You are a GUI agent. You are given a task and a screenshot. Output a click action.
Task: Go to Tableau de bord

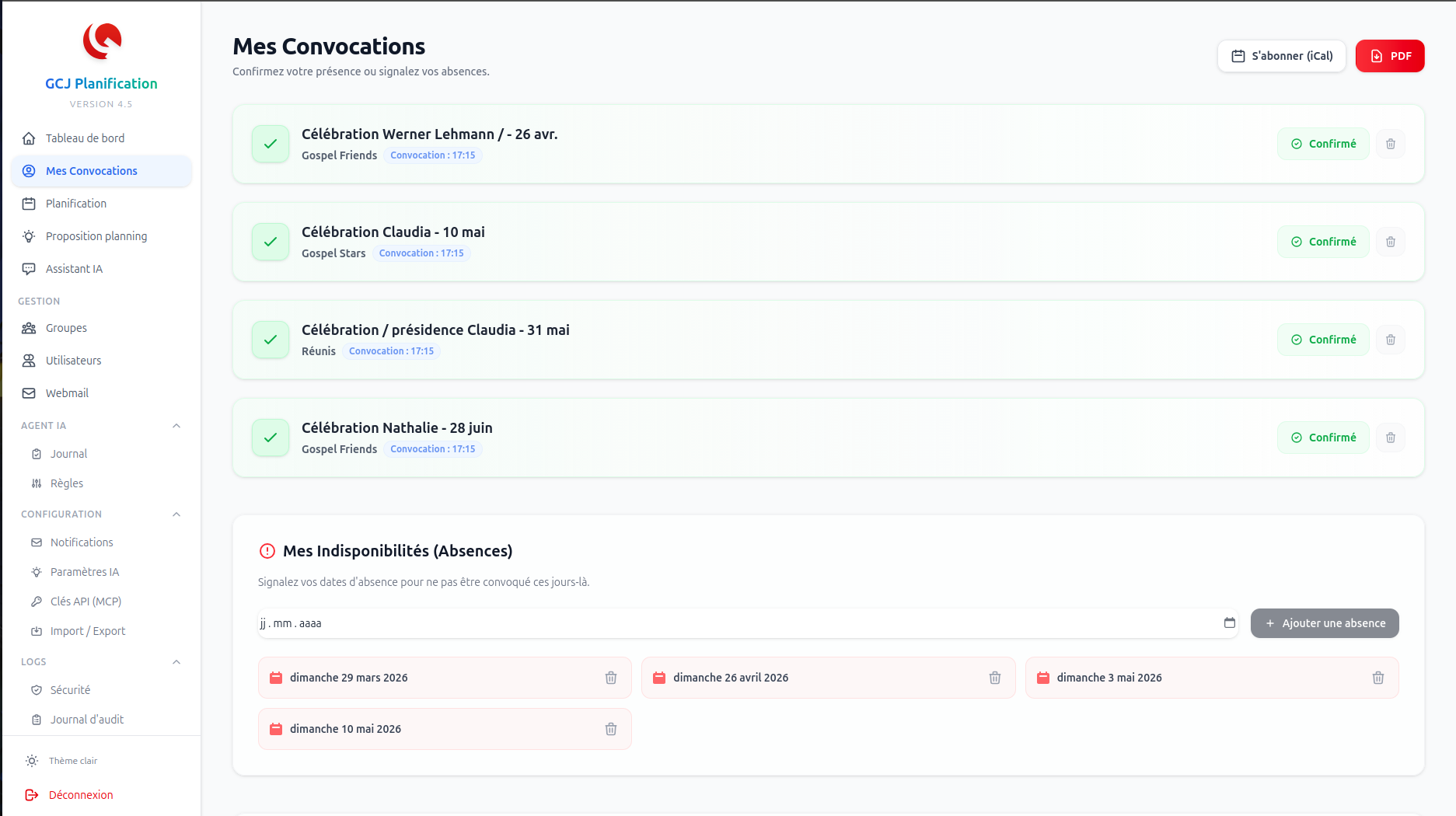(x=85, y=138)
